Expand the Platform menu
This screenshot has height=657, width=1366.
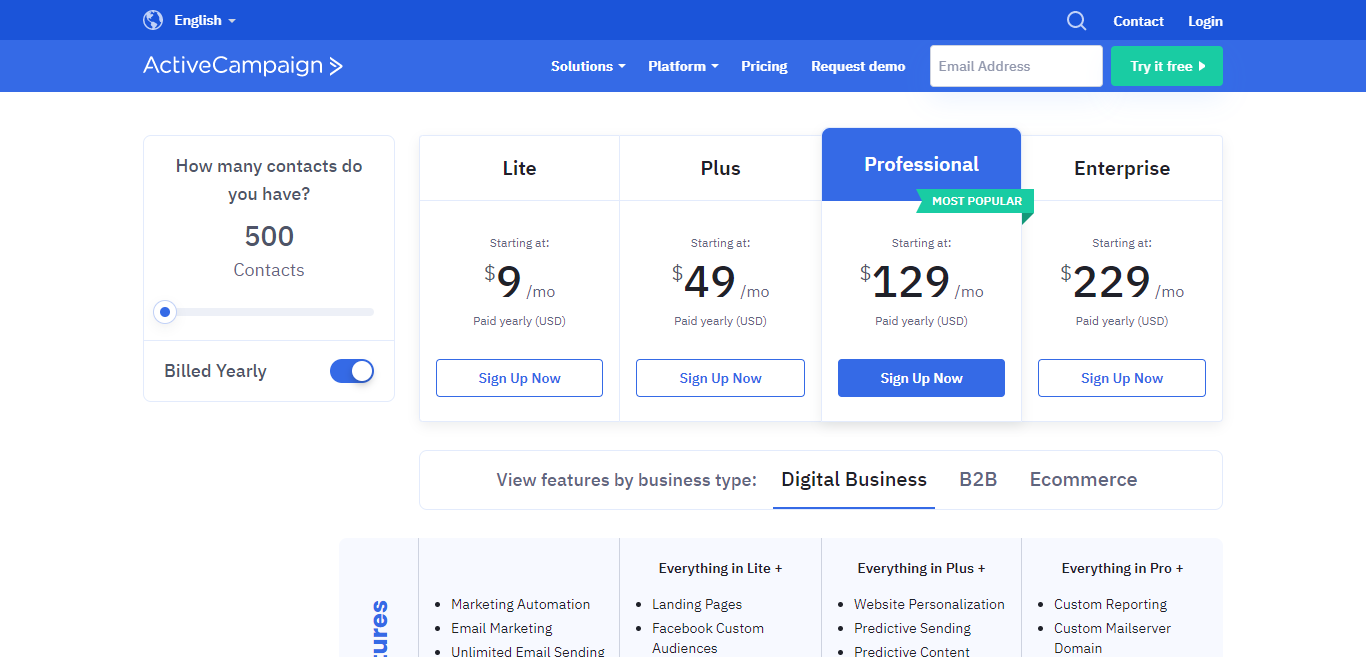[683, 66]
